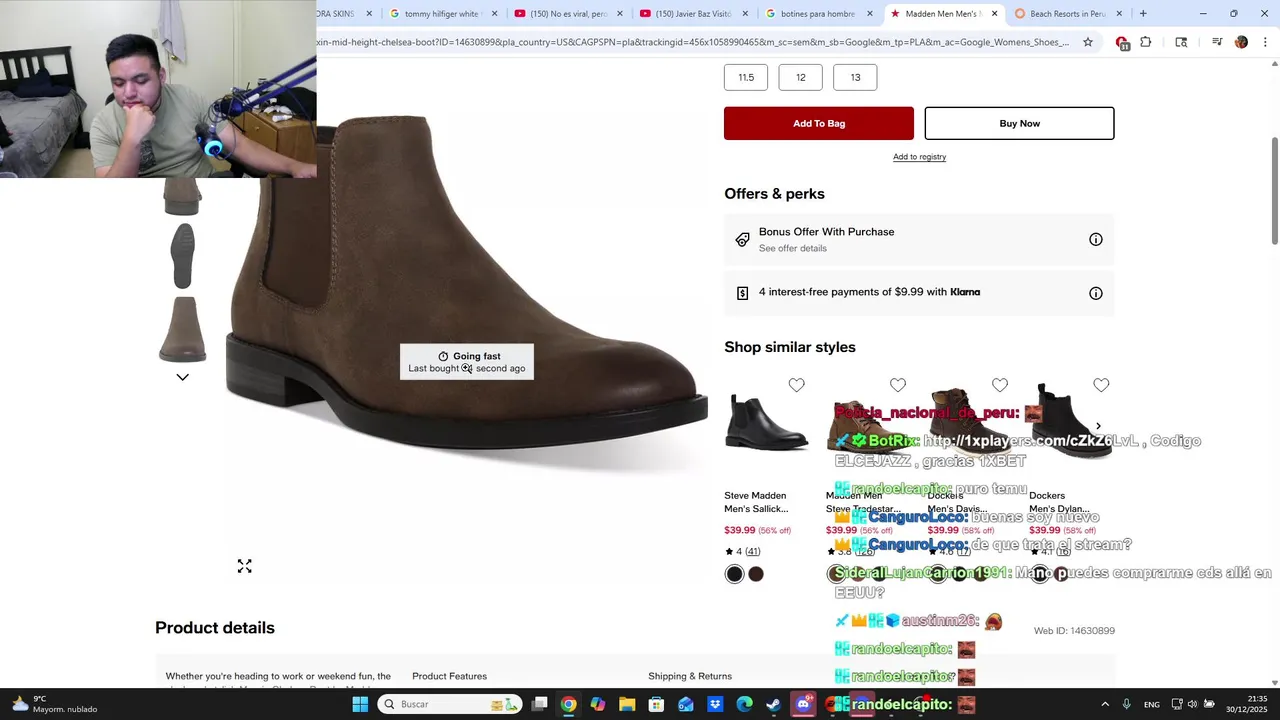Open the Chrome three-dot menu
The height and width of the screenshot is (720, 1280).
pos(1266,42)
